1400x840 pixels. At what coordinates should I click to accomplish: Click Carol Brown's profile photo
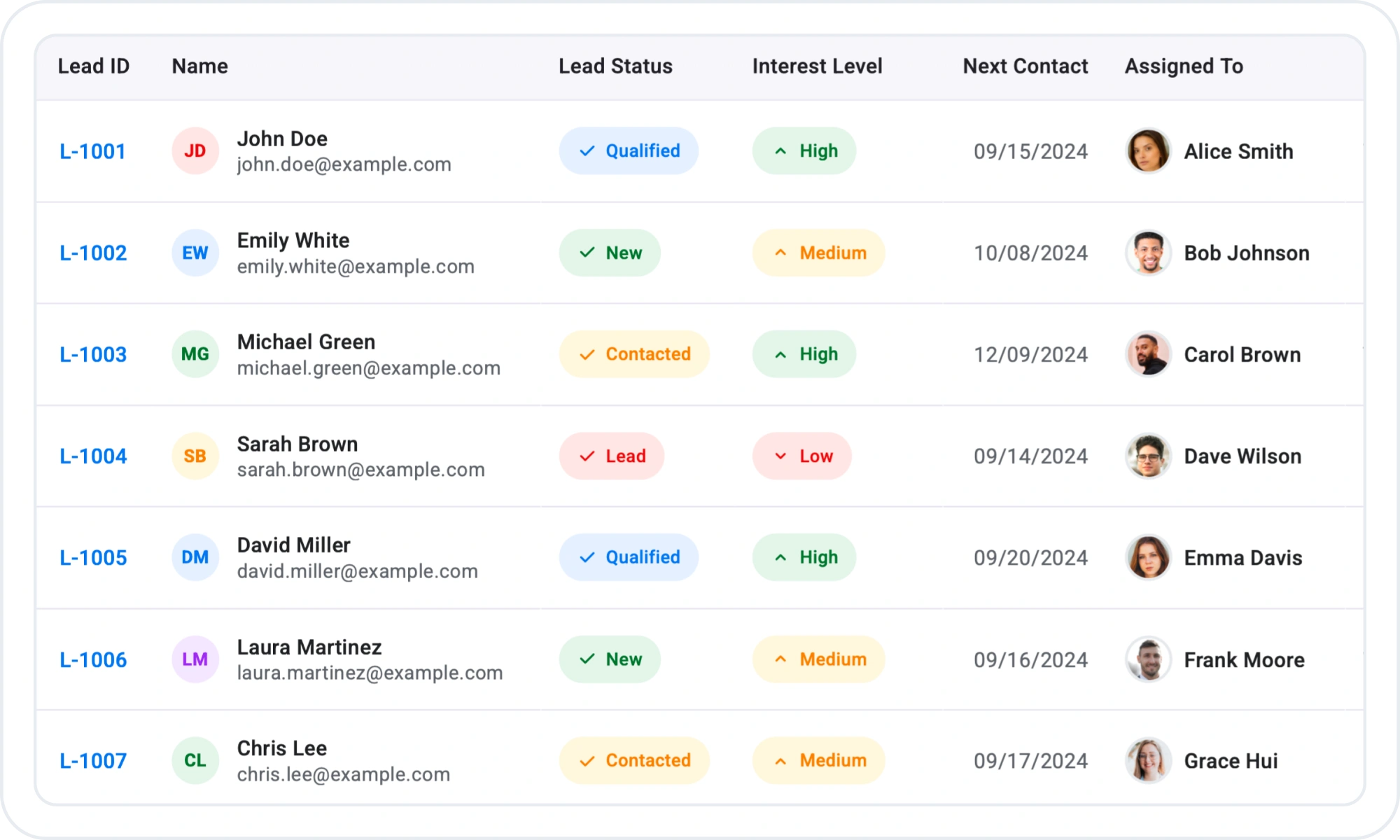[x=1148, y=354]
